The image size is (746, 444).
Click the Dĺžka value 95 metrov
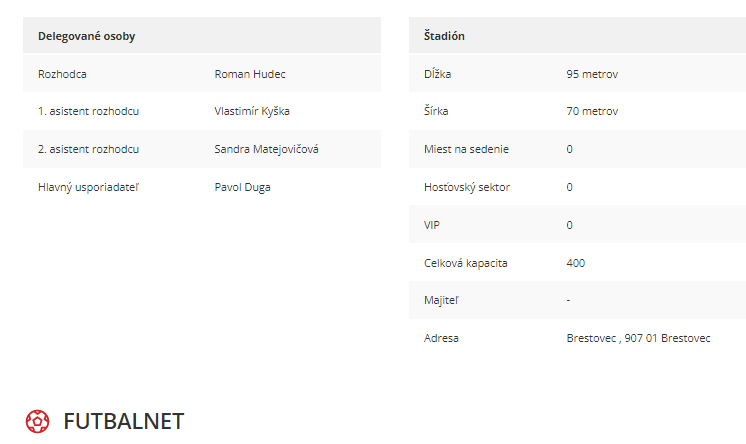coord(592,74)
